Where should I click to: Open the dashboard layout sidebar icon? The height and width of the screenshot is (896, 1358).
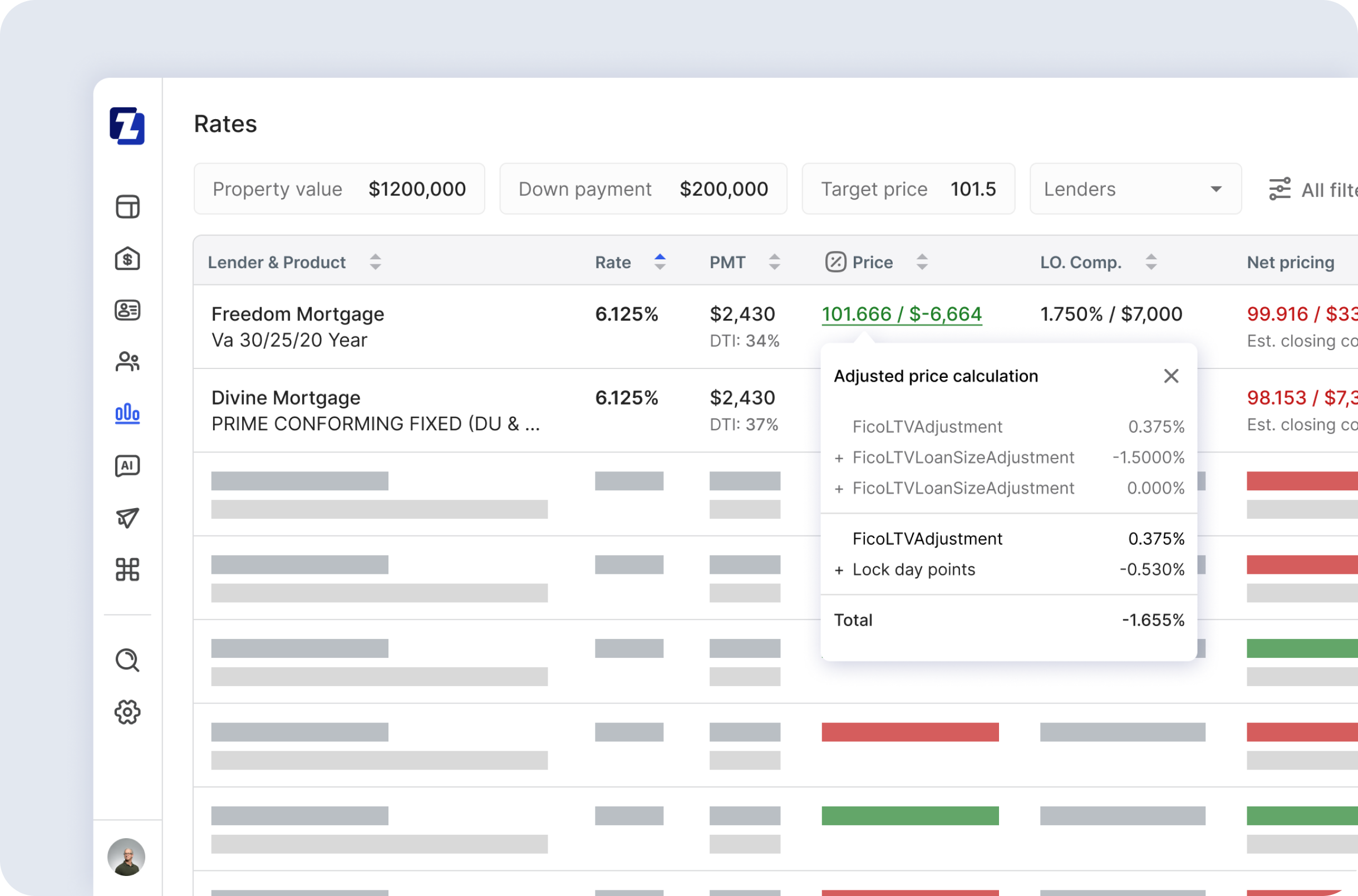tap(127, 207)
